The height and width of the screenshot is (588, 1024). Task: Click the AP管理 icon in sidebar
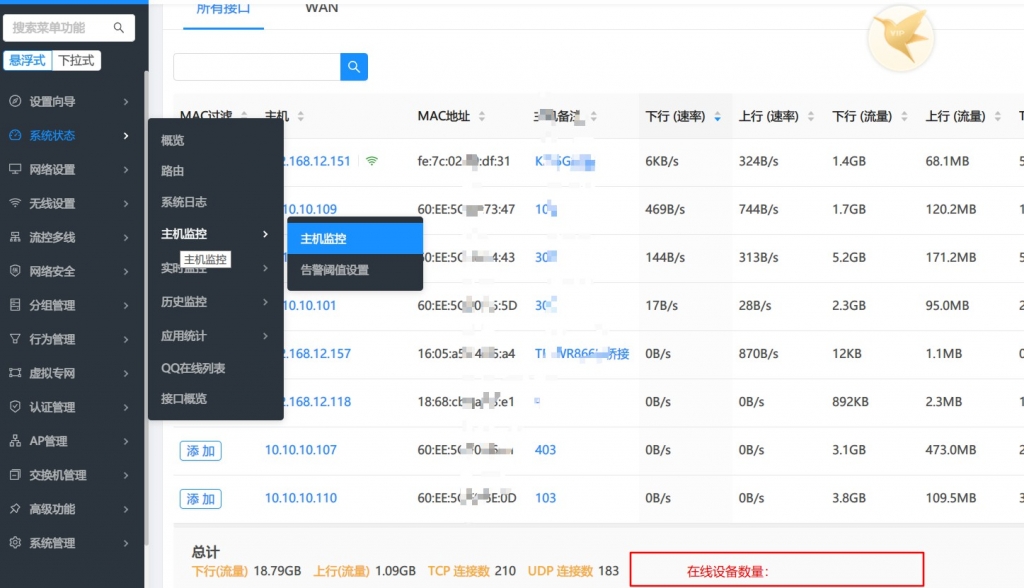[14, 441]
